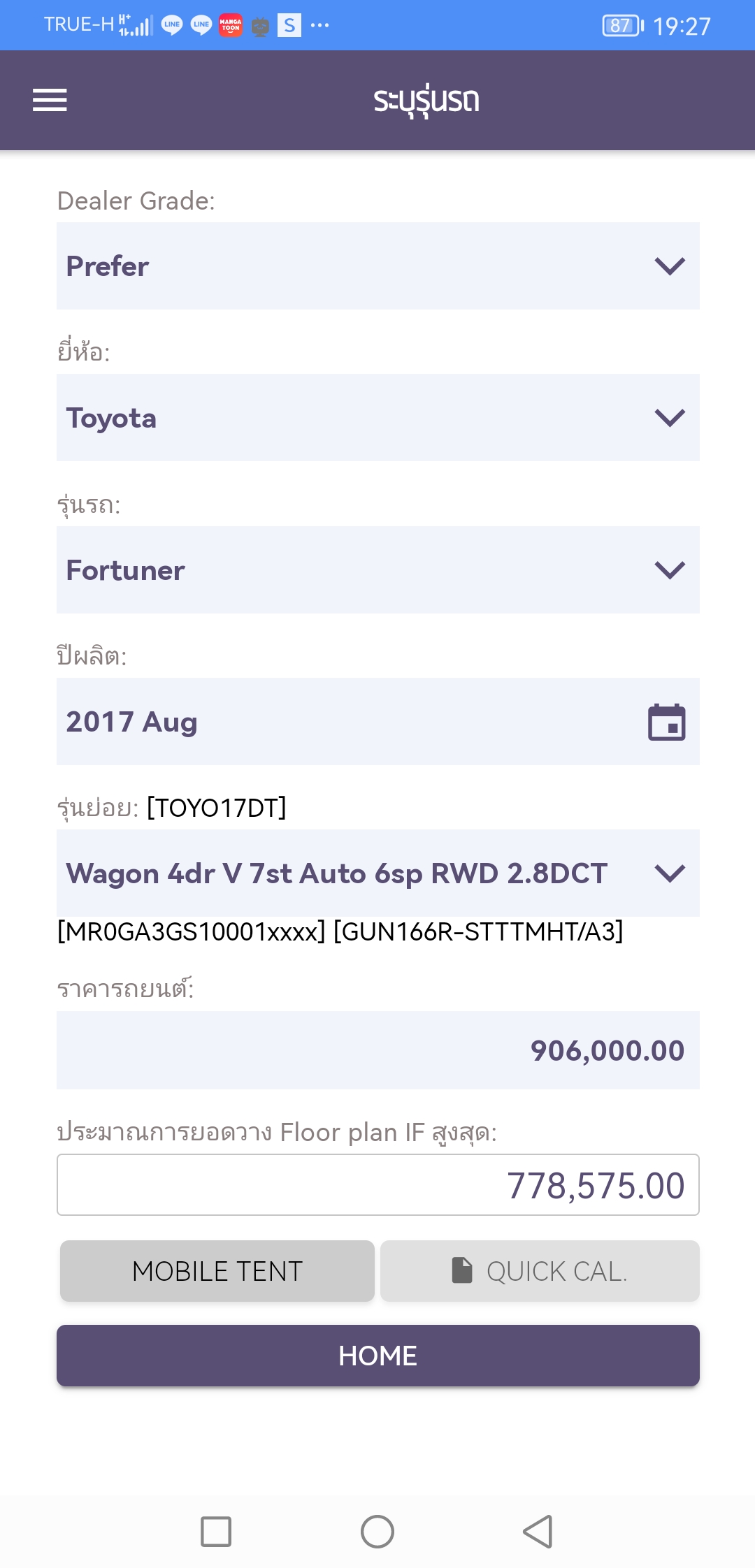Click the MOBILE TENT button
The height and width of the screenshot is (1568, 755).
217,1271
